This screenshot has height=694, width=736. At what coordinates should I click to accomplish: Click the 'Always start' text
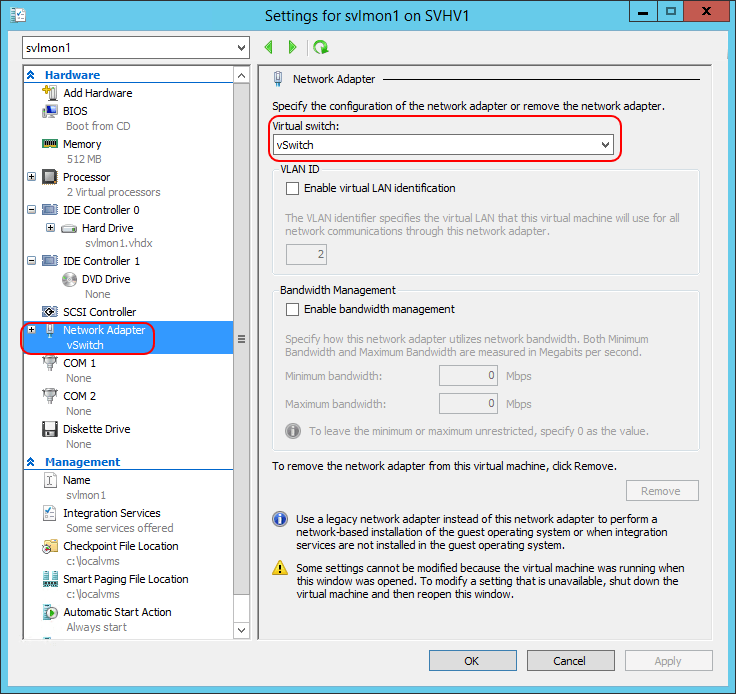tap(96, 627)
